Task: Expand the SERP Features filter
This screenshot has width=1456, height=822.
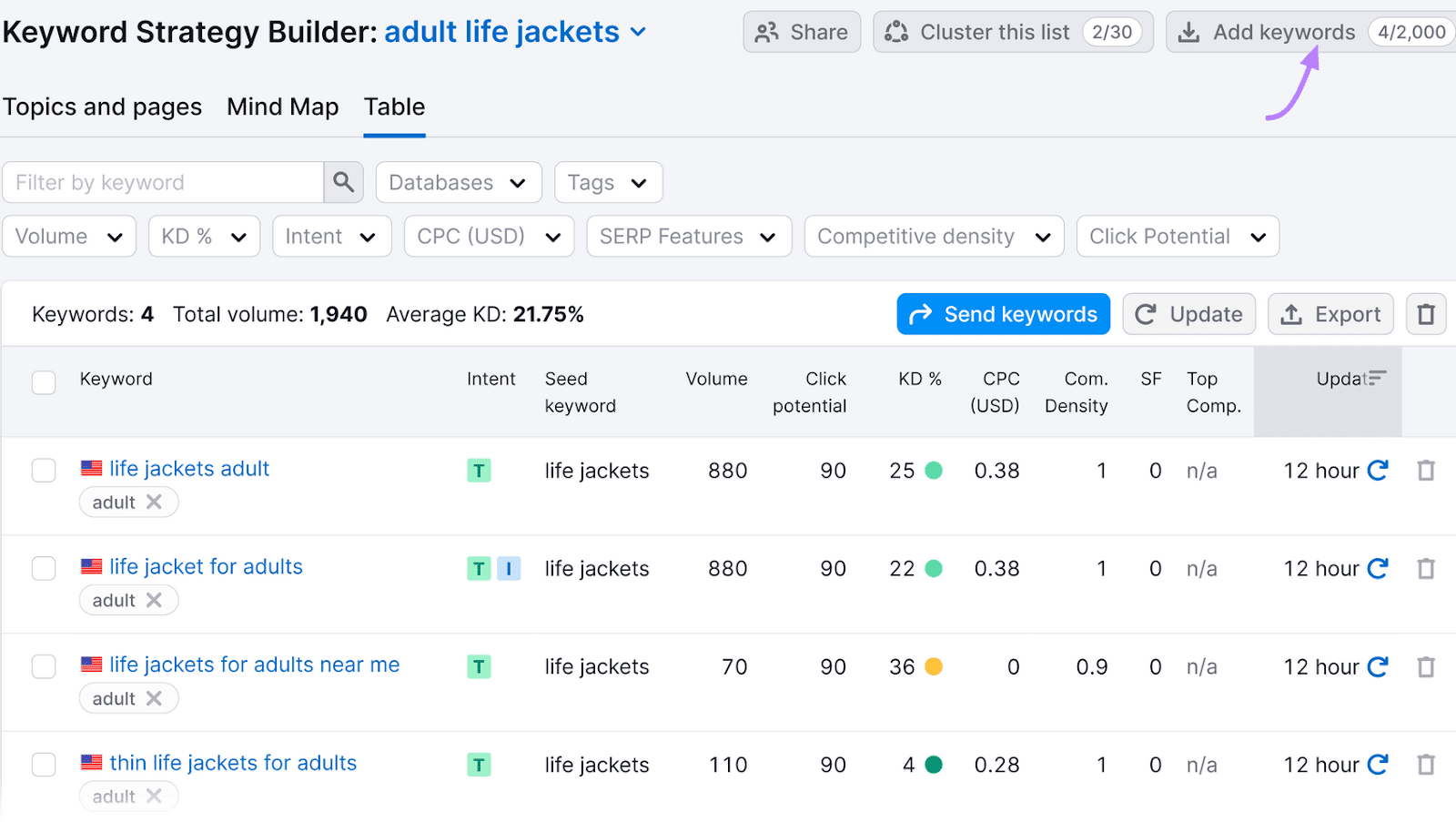Action: [689, 236]
